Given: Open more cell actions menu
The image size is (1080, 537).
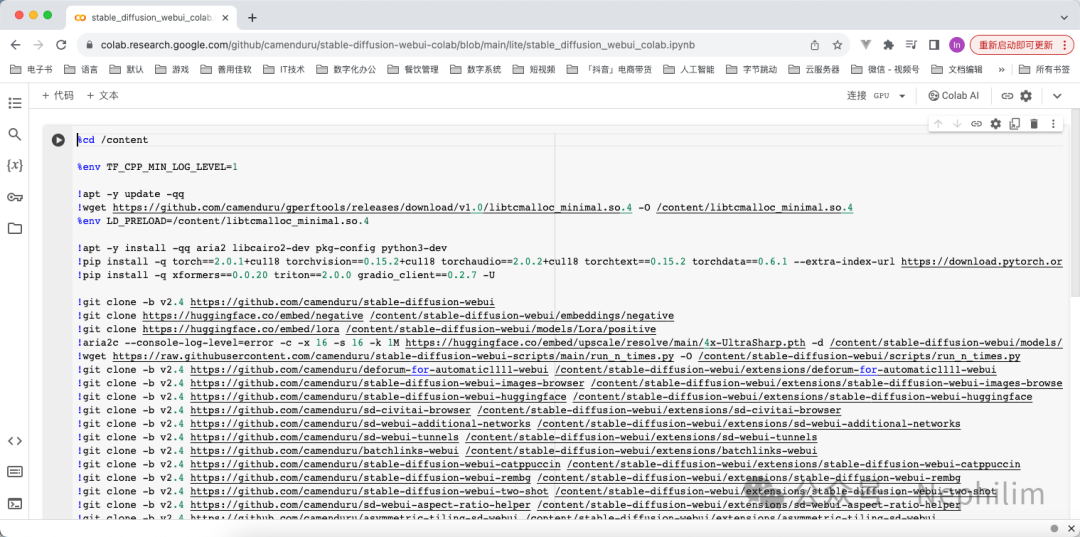Looking at the screenshot, I should pyautogui.click(x=1053, y=123).
